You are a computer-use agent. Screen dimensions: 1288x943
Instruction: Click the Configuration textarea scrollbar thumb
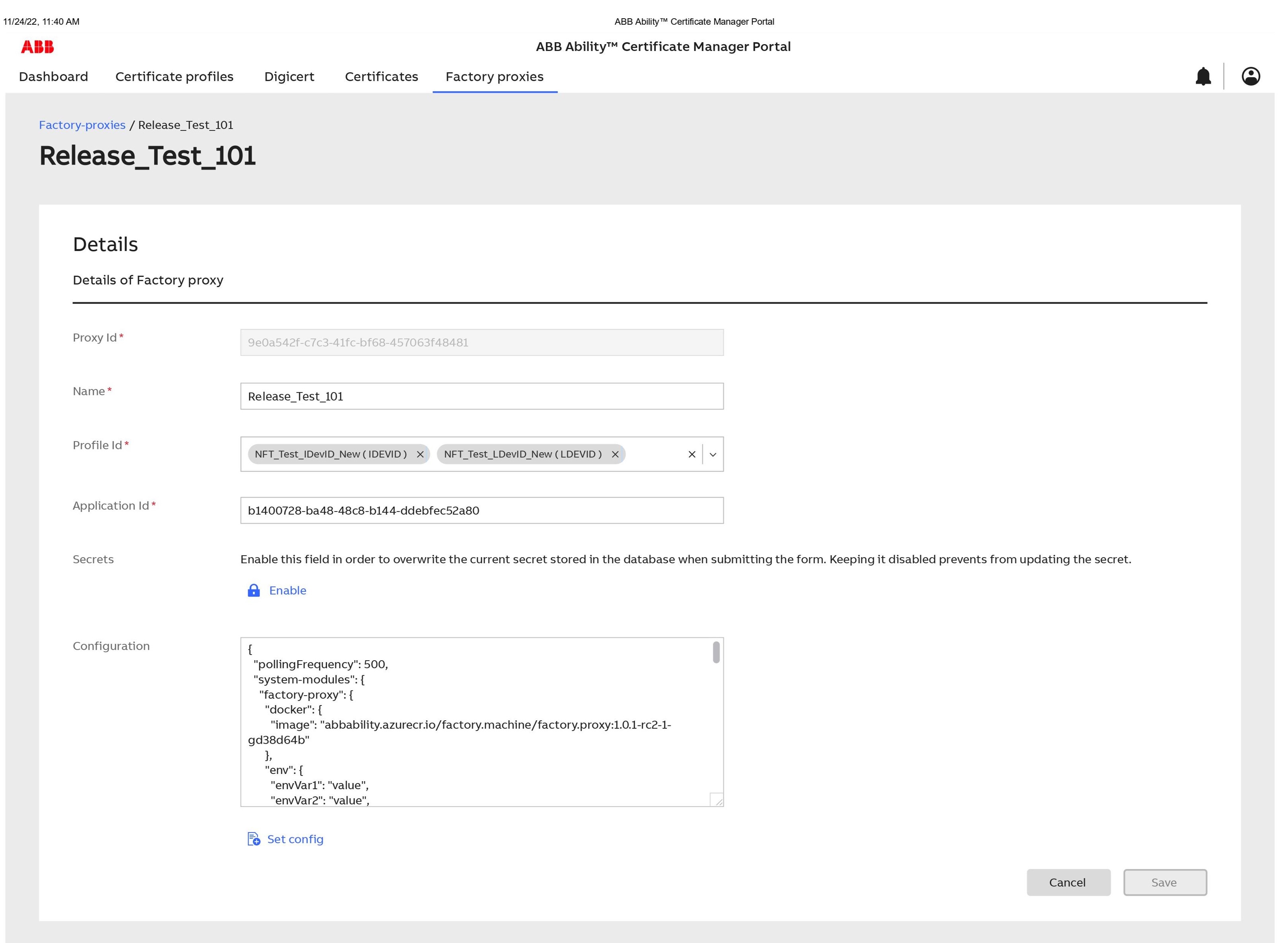(x=716, y=652)
